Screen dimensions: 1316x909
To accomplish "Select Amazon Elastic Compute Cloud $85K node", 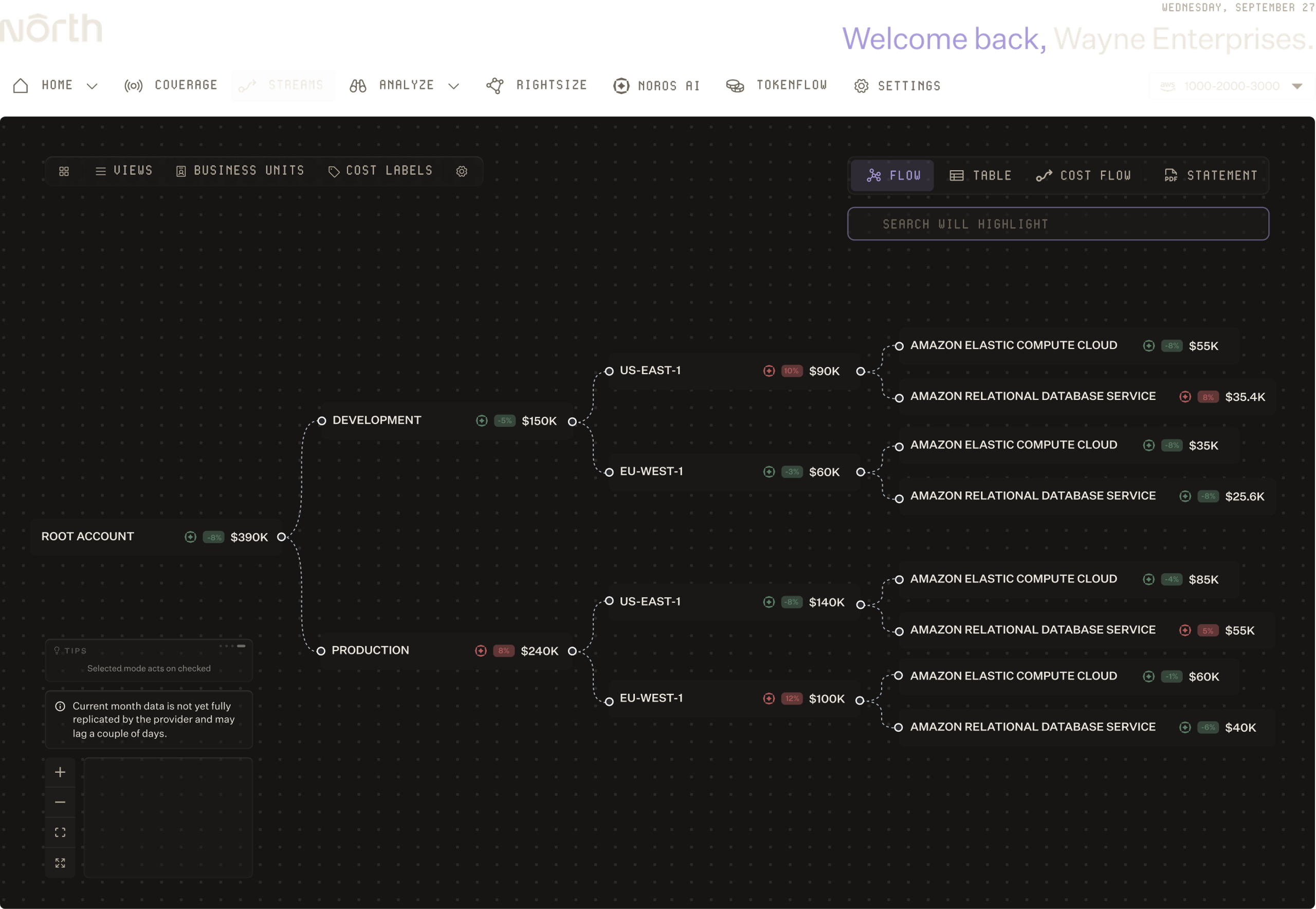I will click(1069, 579).
